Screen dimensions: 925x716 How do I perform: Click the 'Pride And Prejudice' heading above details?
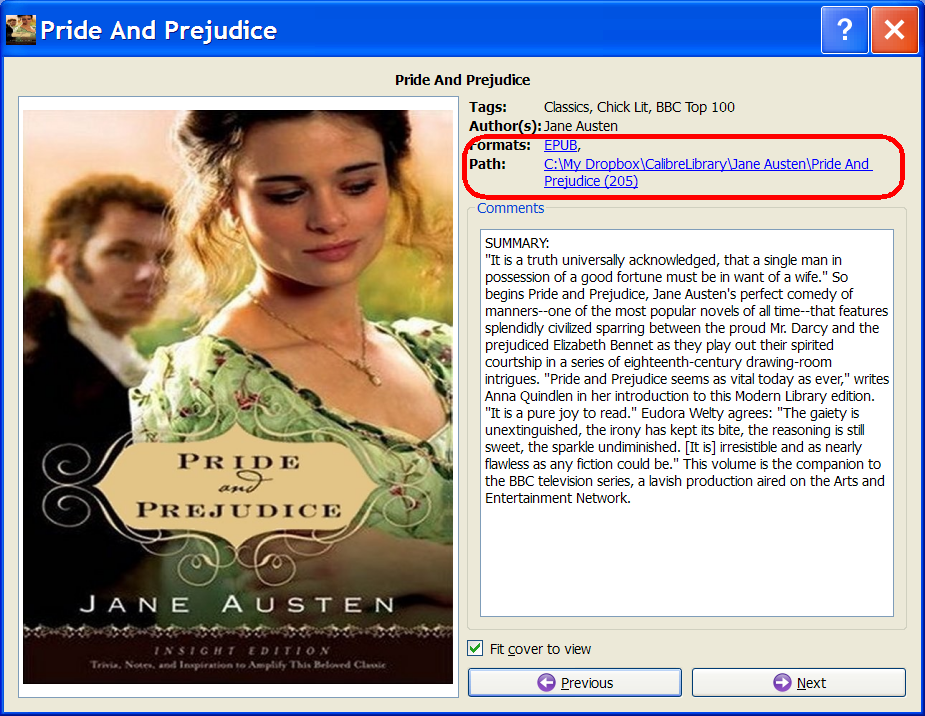point(462,80)
